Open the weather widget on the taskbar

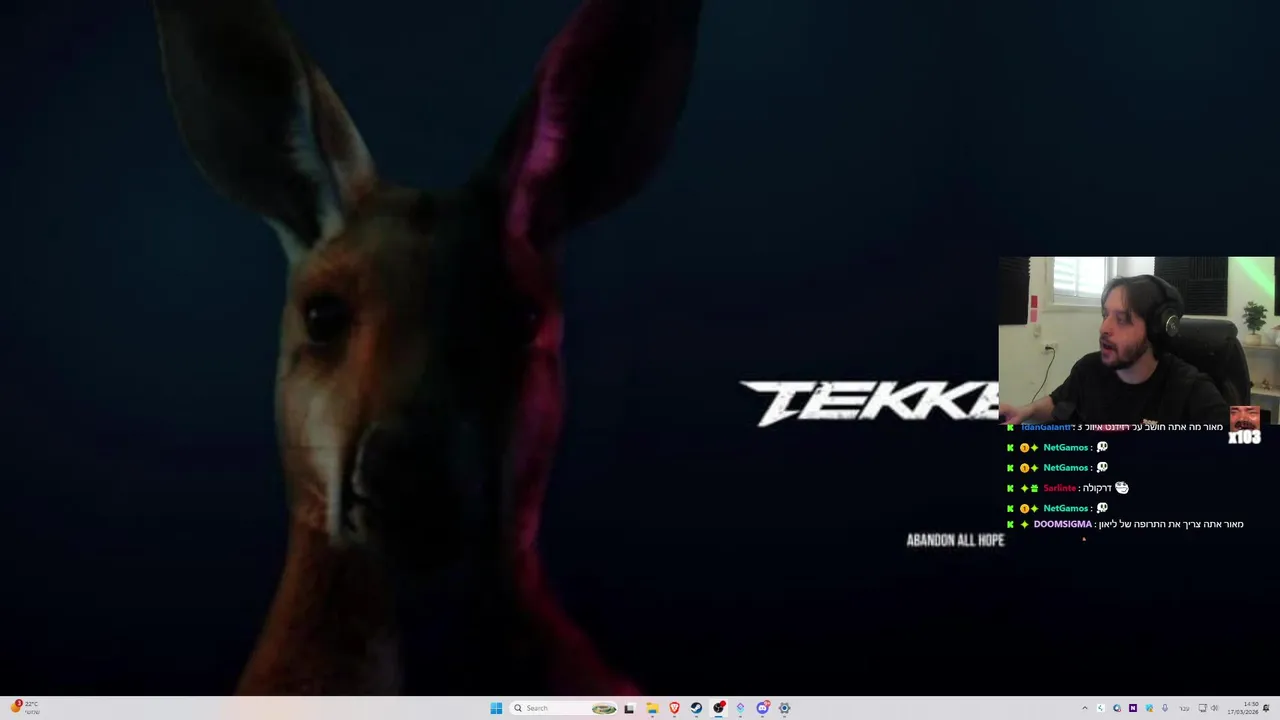tap(25, 707)
